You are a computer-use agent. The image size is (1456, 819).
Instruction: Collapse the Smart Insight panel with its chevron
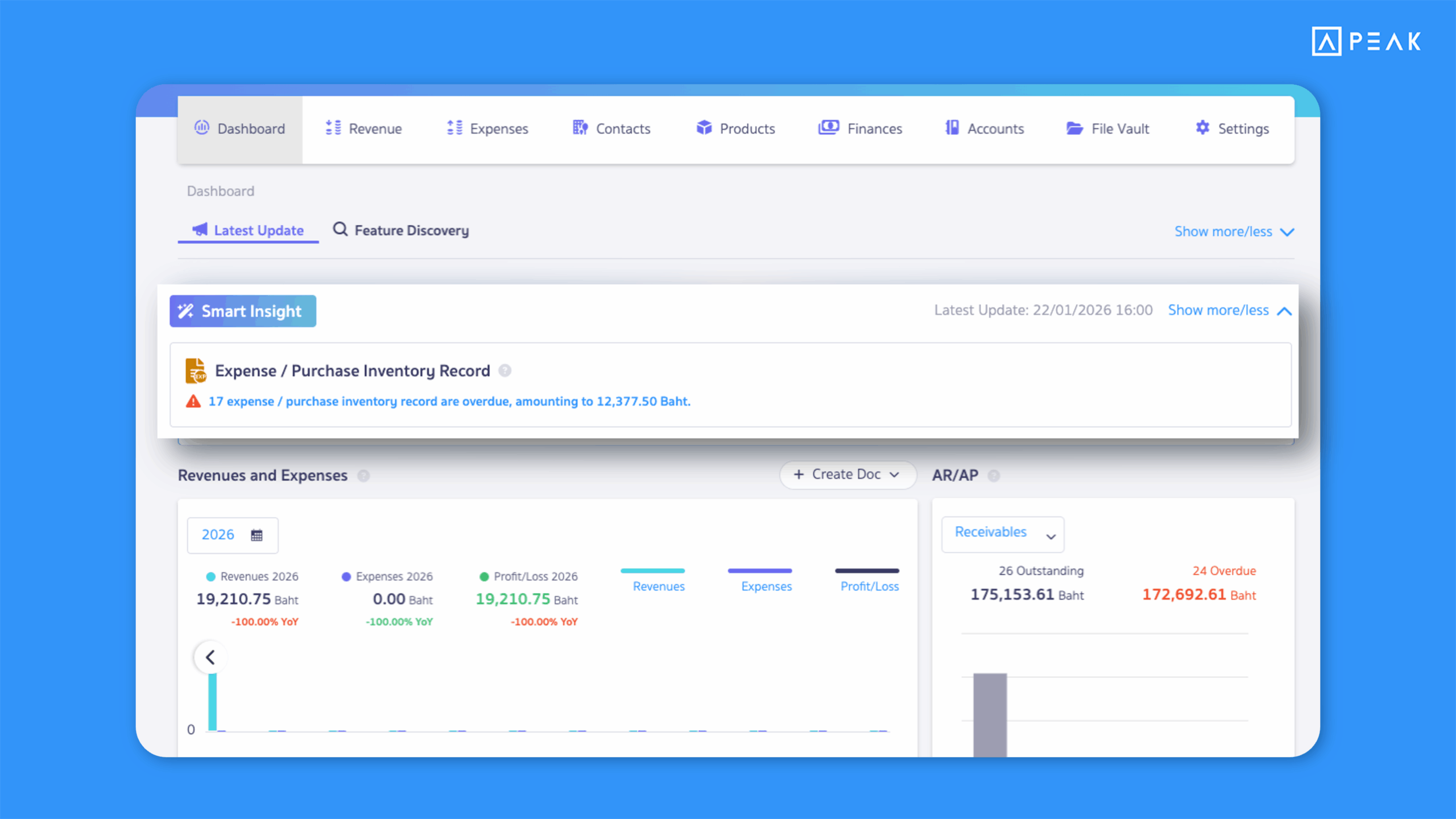(1285, 311)
